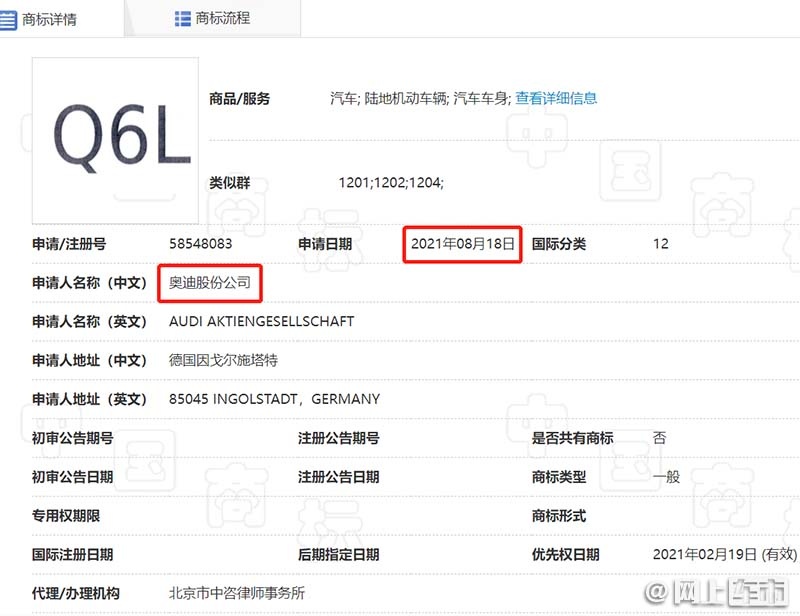Click the 商标形式 label
Image resolution: width=800 pixels, height=616 pixels.
pyautogui.click(x=559, y=515)
